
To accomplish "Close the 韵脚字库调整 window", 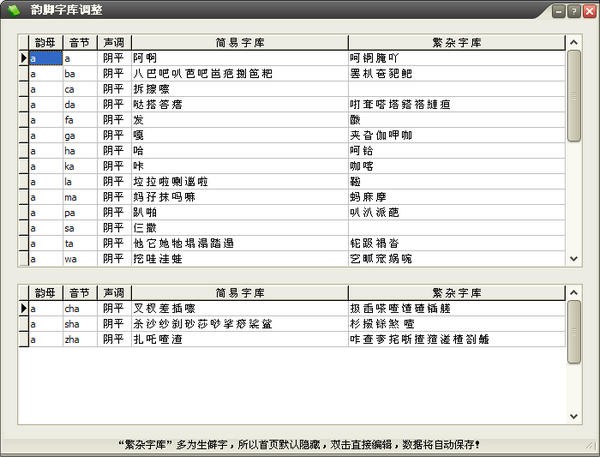I will 589,11.
